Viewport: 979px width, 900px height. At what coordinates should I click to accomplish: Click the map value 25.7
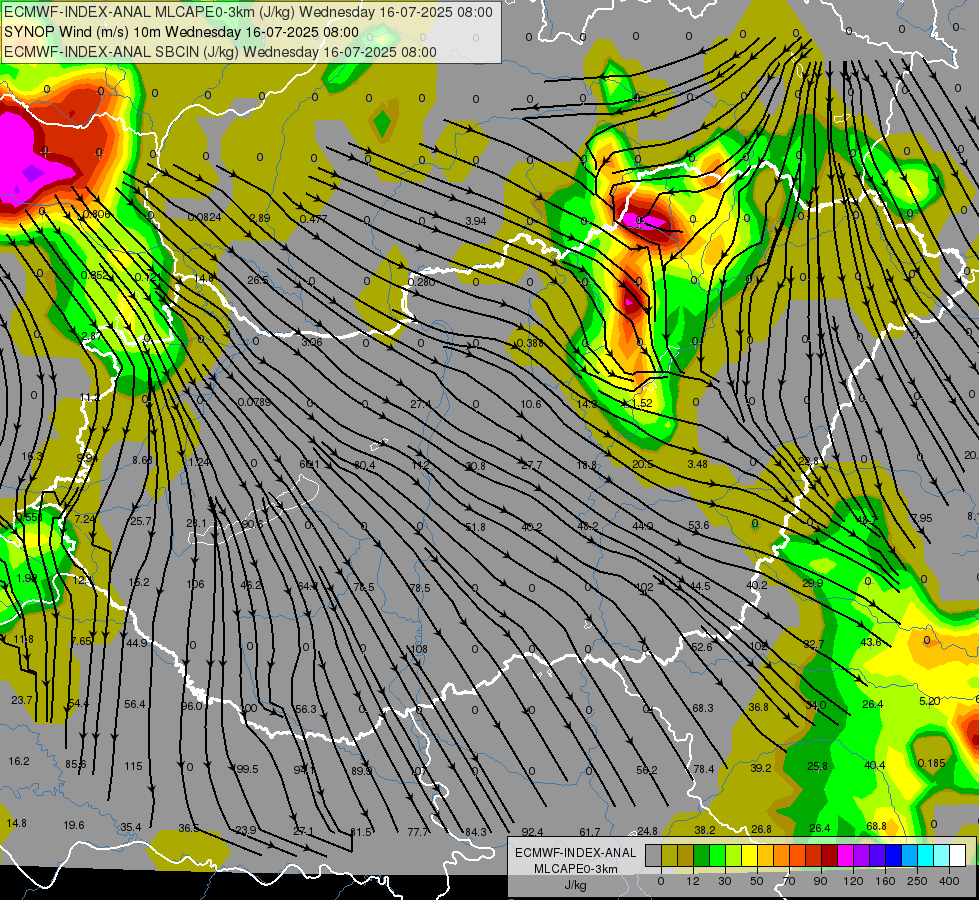(140, 521)
